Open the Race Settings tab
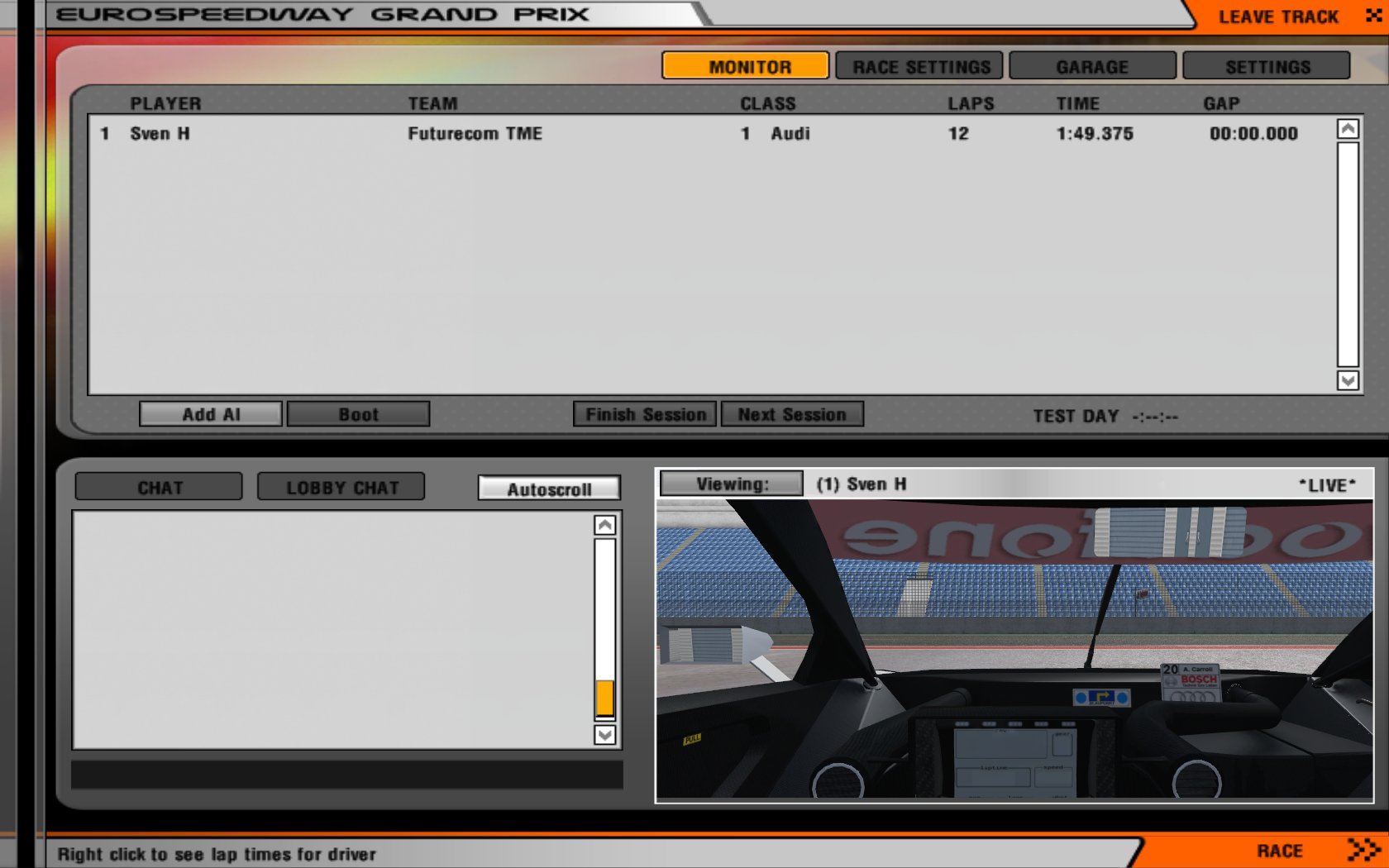Viewport: 1389px width, 868px height. (919, 66)
